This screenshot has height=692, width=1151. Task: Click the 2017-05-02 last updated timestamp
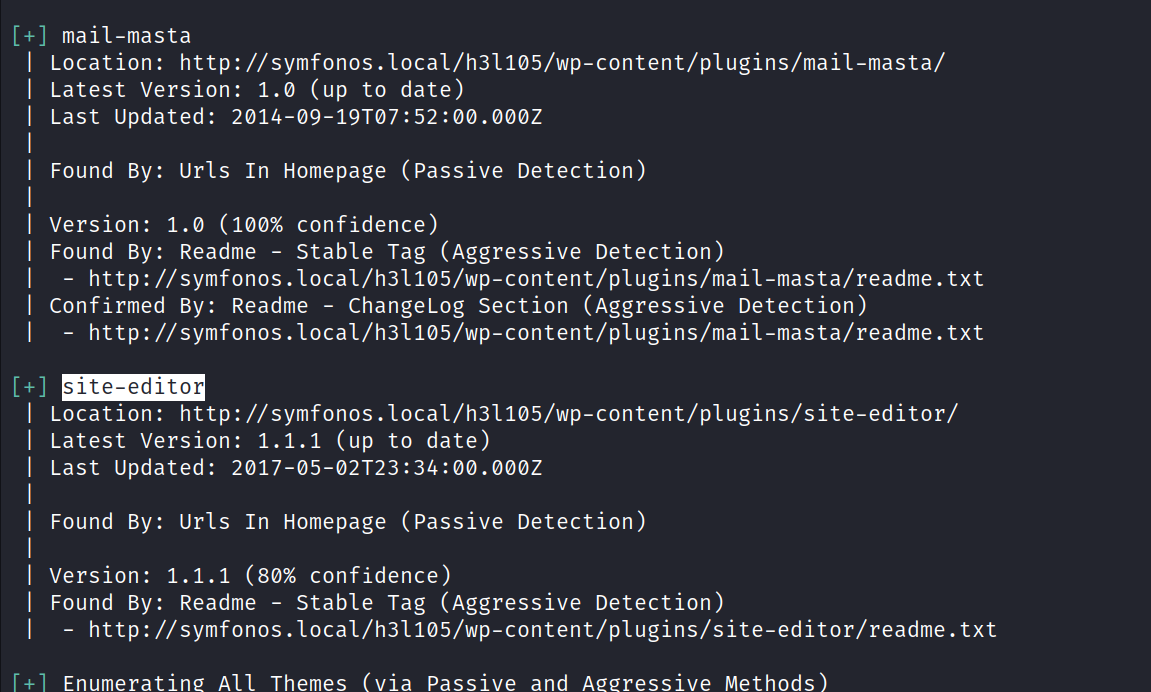point(386,467)
